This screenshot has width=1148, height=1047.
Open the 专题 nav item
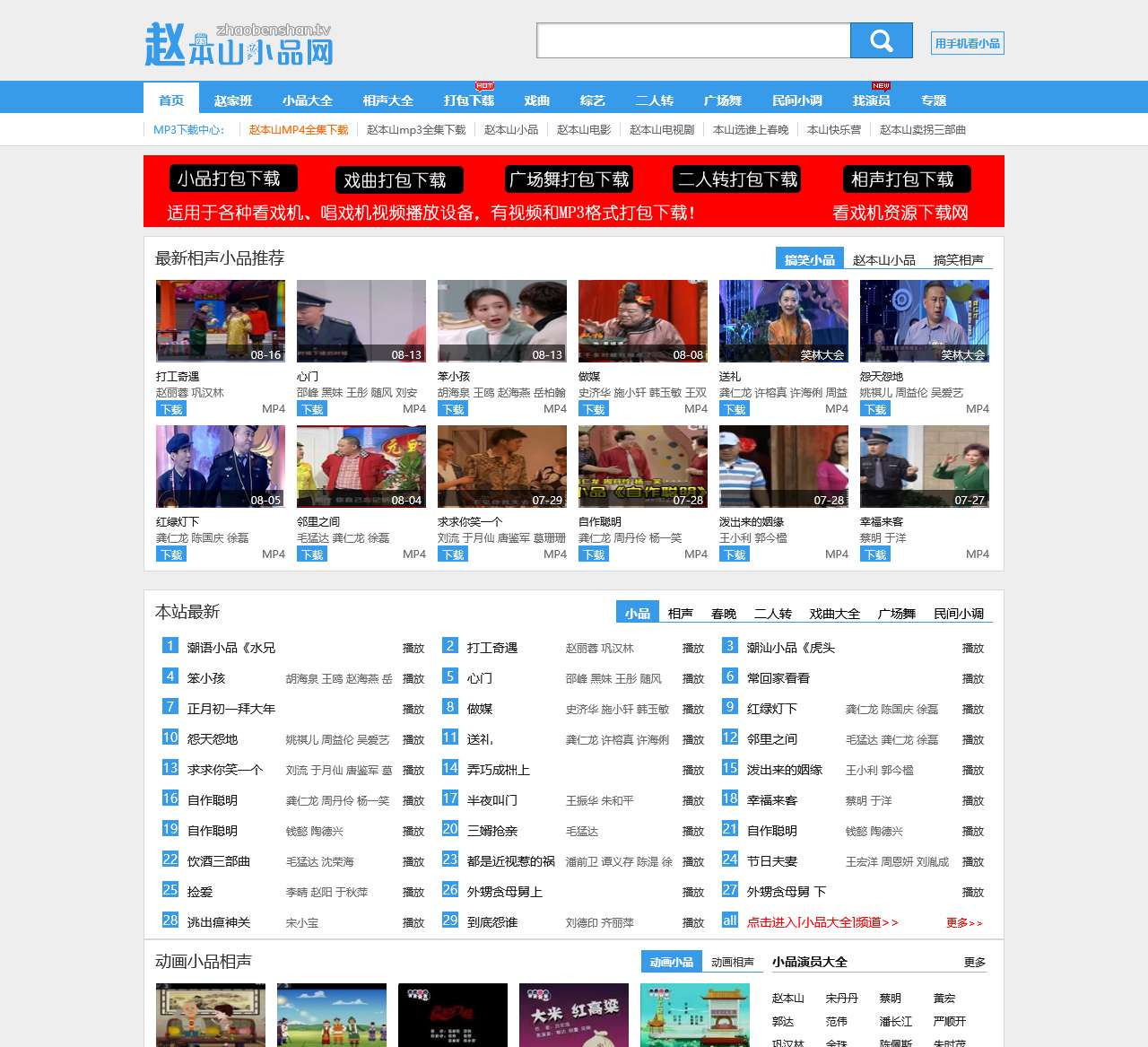(x=934, y=100)
